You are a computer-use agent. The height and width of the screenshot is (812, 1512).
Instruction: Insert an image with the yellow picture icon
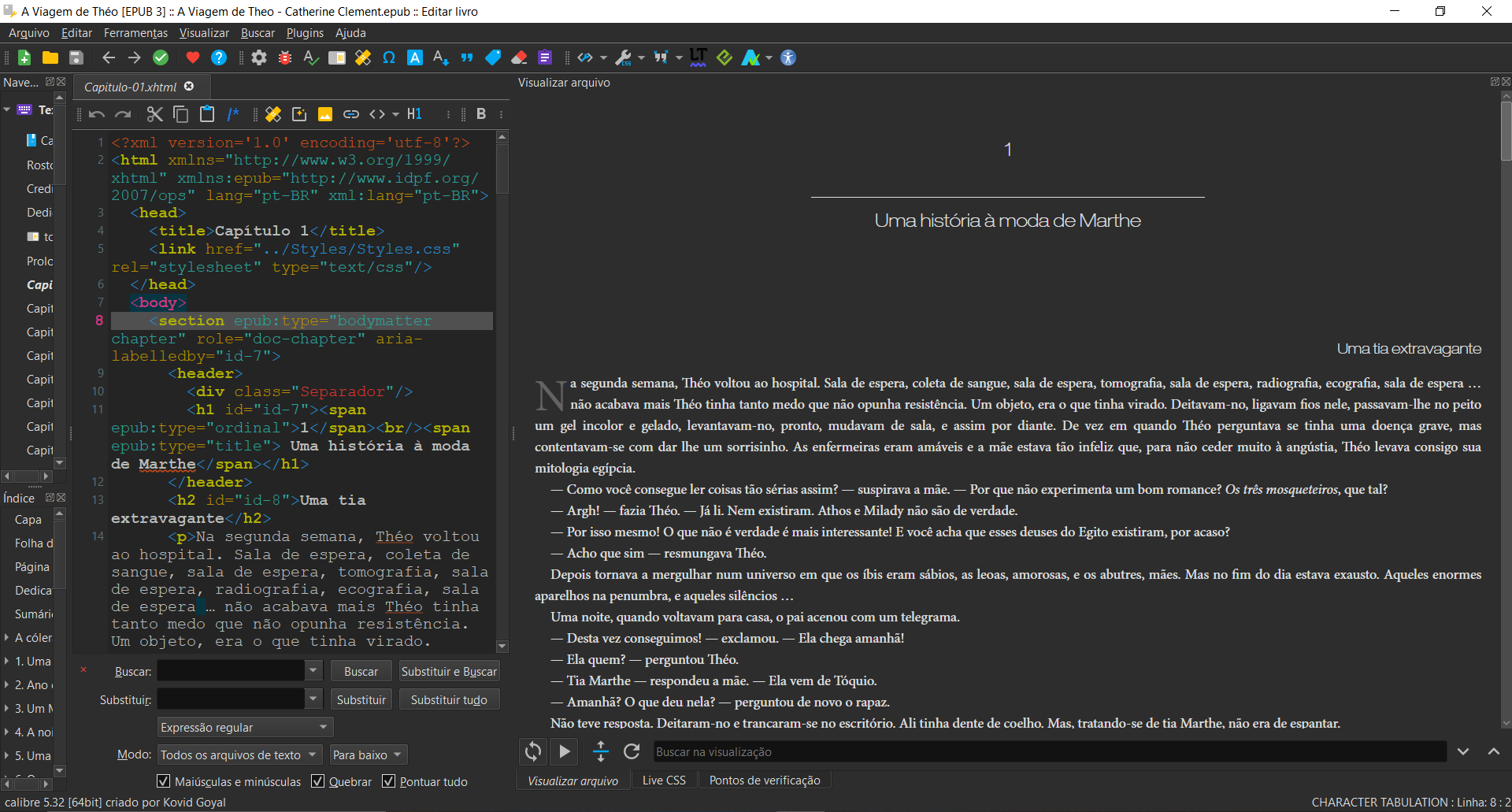coord(325,114)
